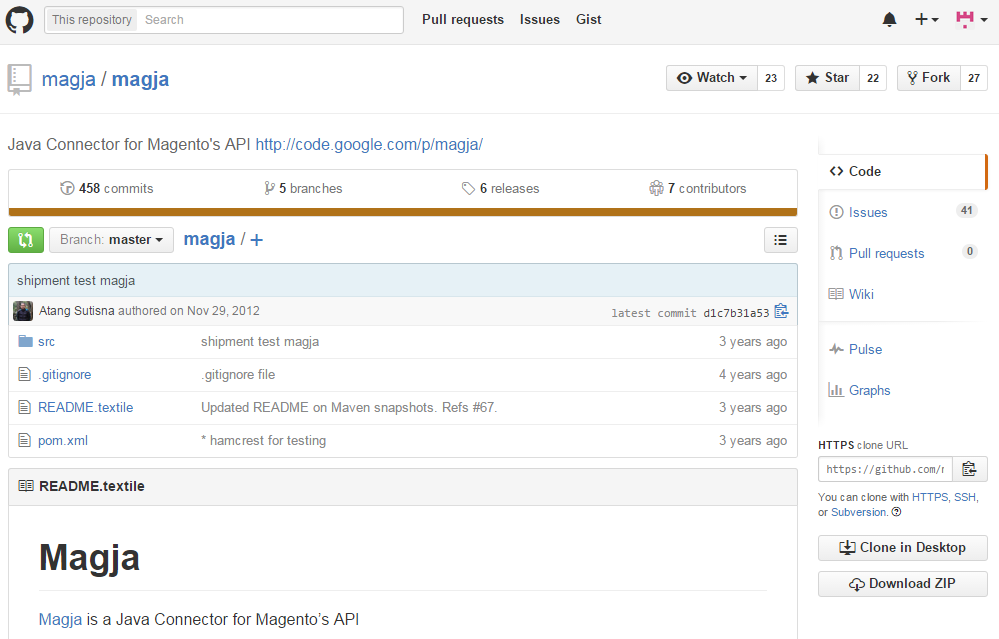Click the magja breadcrumb path link
This screenshot has width=999, height=639.
pos(209,239)
